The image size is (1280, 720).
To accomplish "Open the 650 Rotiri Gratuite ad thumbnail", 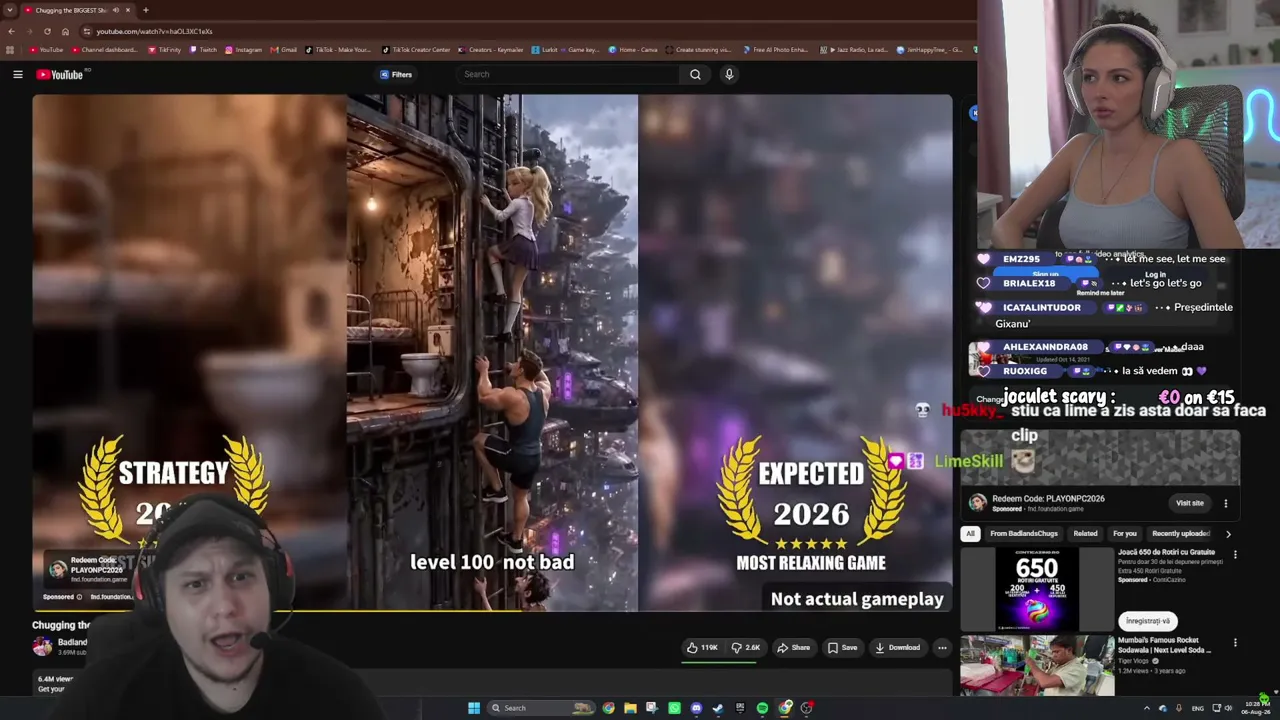I will click(1037, 589).
